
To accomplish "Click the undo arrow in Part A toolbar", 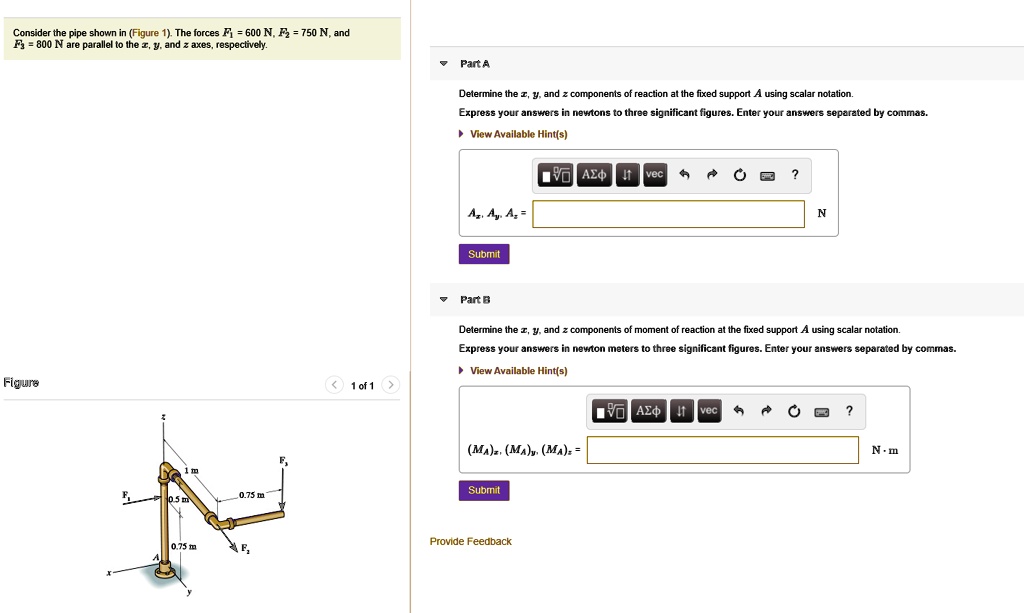I will pyautogui.click(x=686, y=174).
